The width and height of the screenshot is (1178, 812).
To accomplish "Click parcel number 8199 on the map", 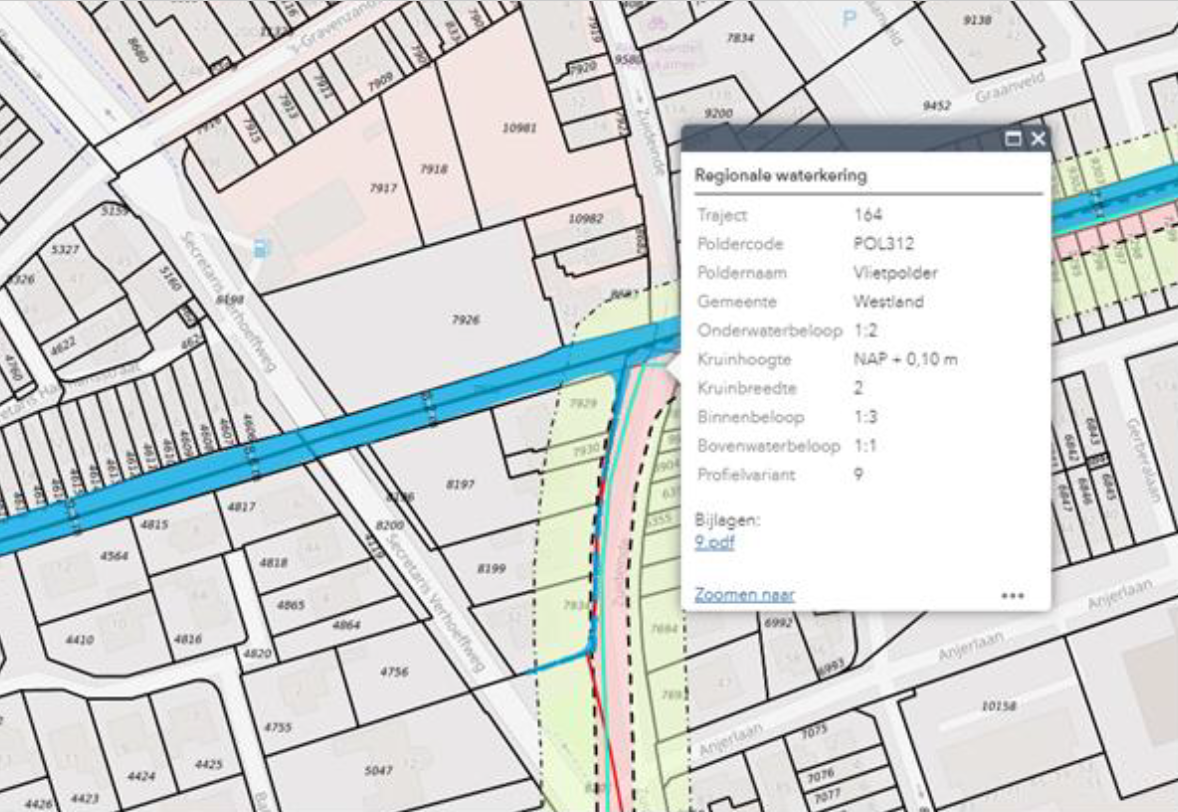I will [491, 569].
